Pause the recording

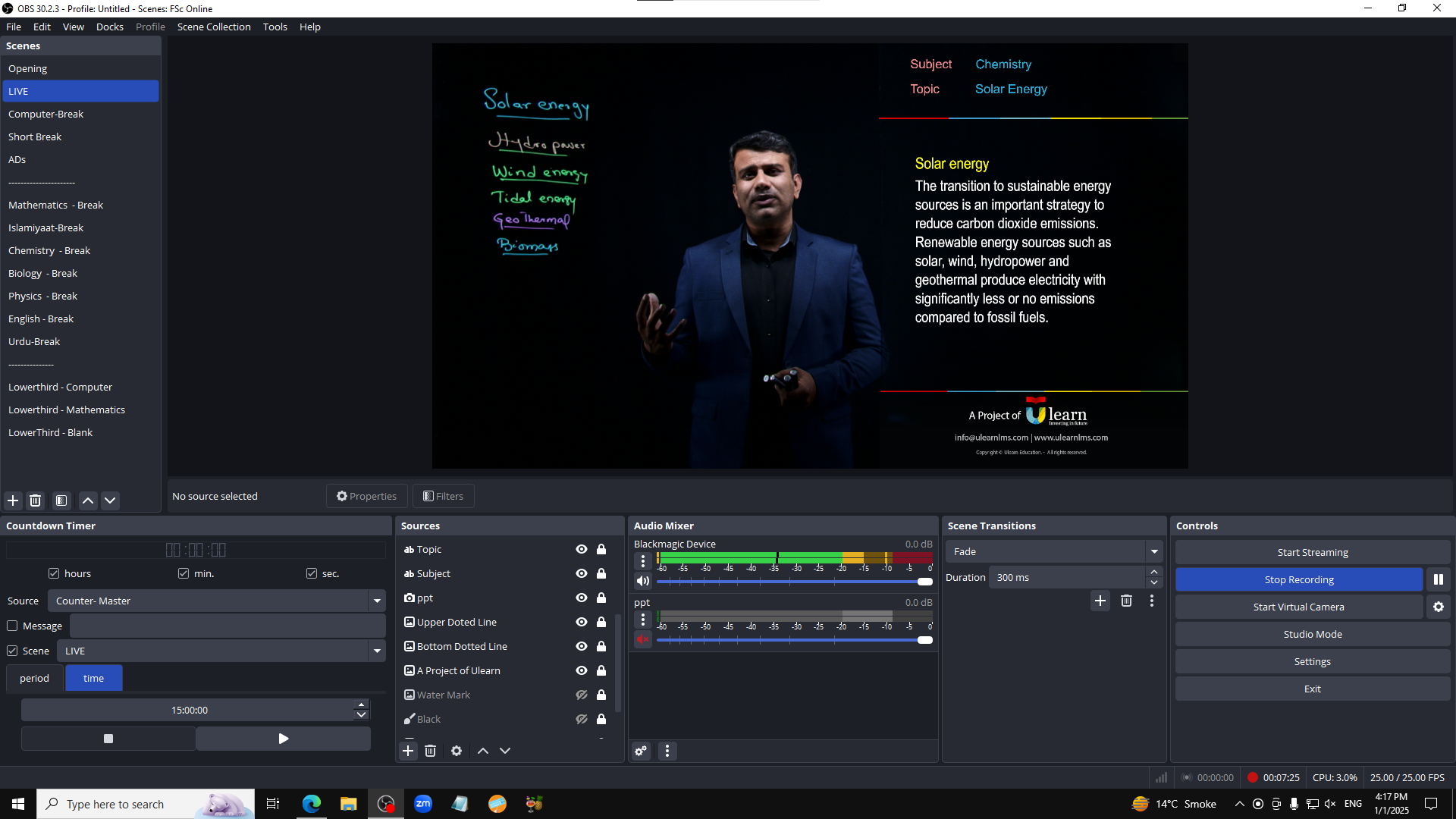coord(1439,579)
